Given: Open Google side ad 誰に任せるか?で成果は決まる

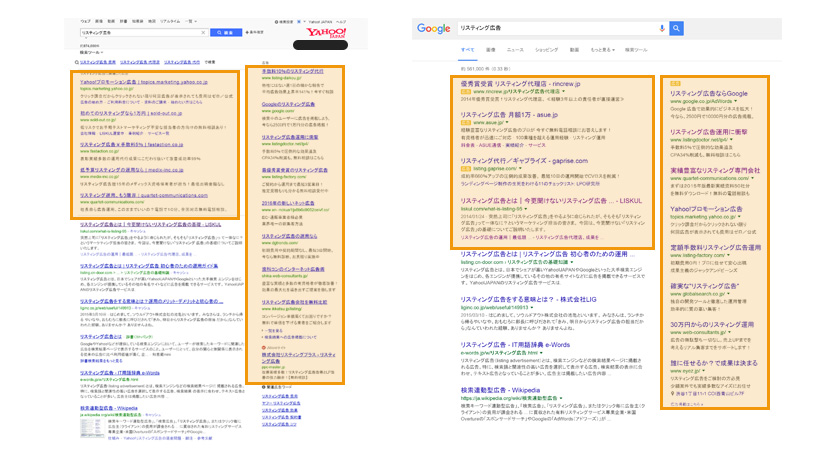Looking at the screenshot, I should click(x=714, y=363).
